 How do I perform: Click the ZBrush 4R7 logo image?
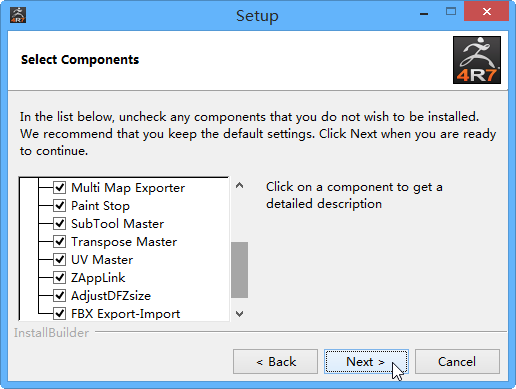[477, 60]
